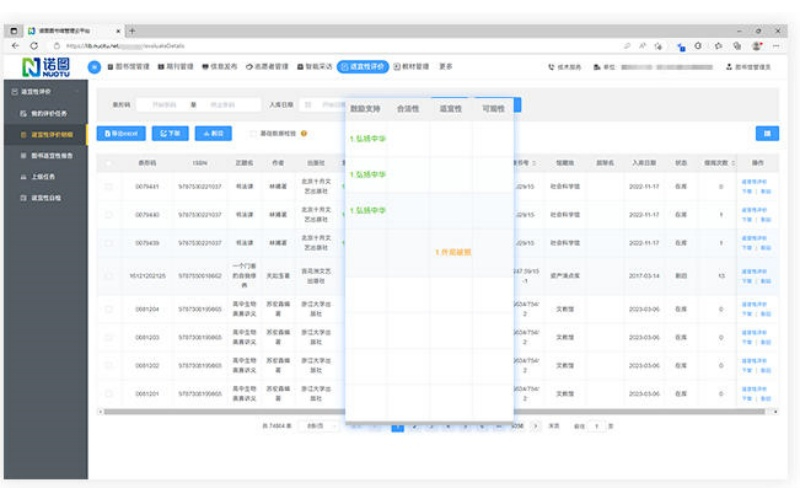Open the 期刊管理 top menu

[x=176, y=67]
